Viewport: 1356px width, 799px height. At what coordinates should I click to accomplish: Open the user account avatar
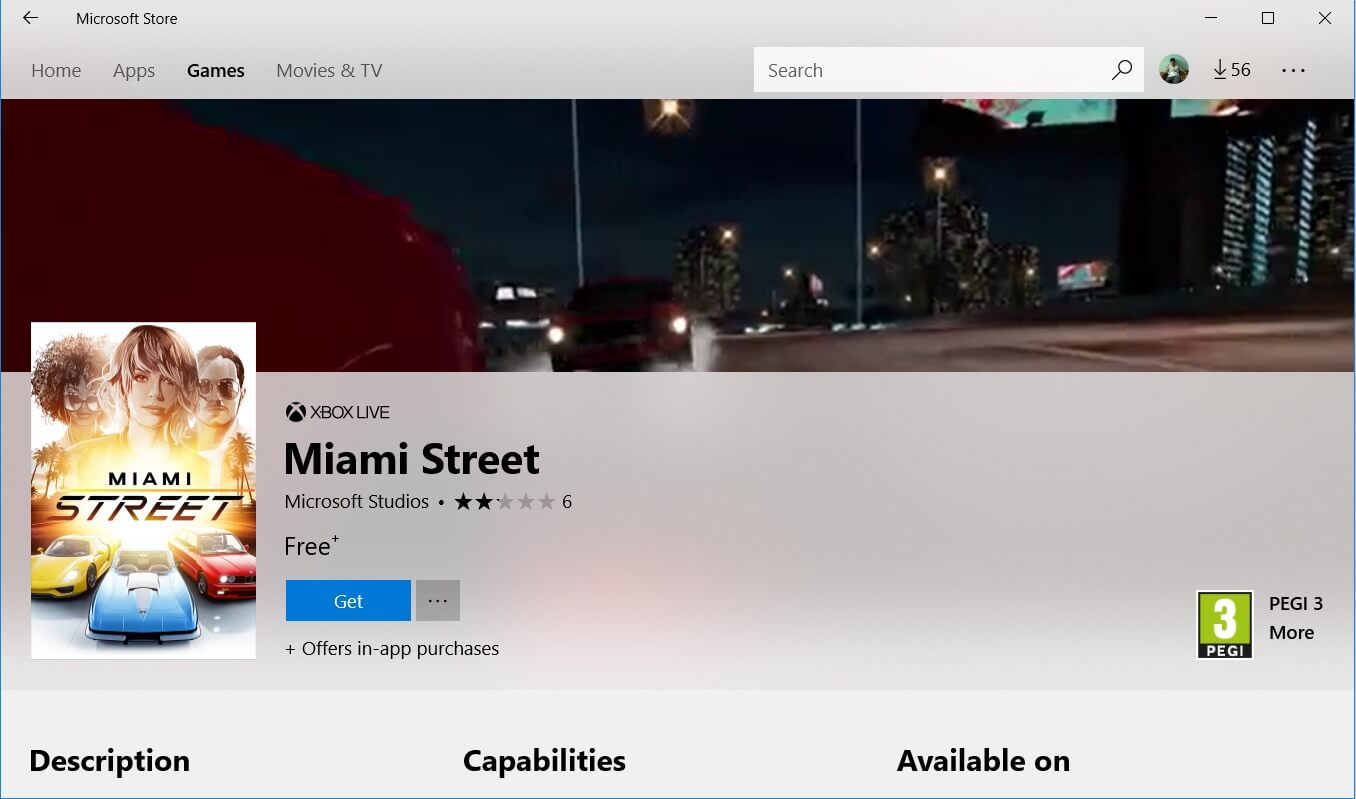1174,70
